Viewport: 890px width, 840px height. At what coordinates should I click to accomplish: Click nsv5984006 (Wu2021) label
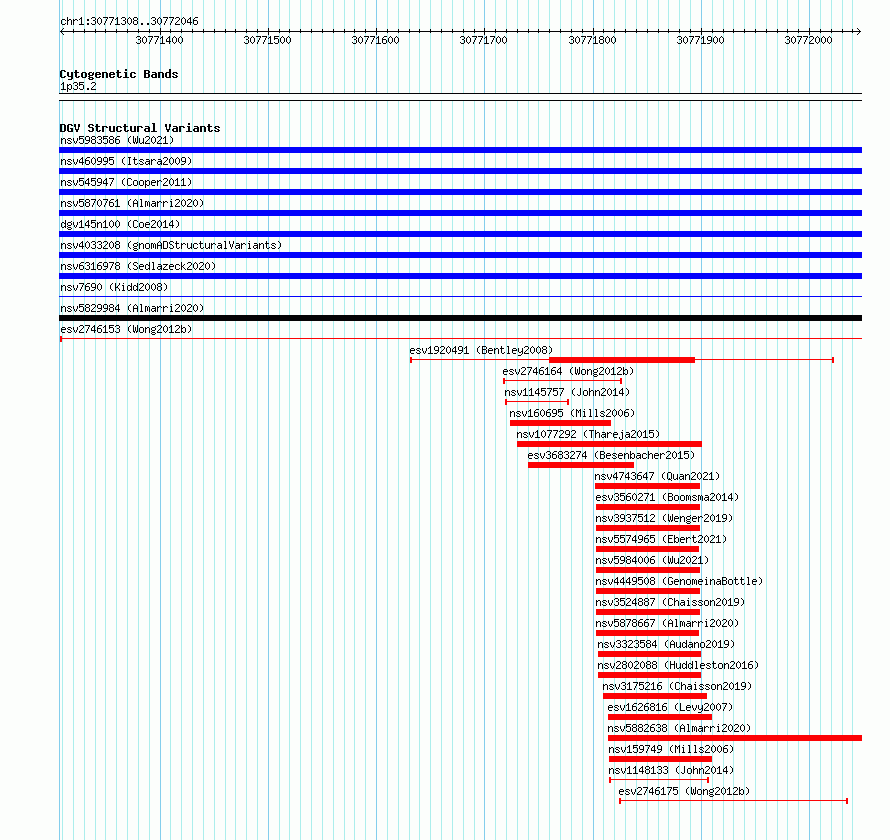pos(652,560)
